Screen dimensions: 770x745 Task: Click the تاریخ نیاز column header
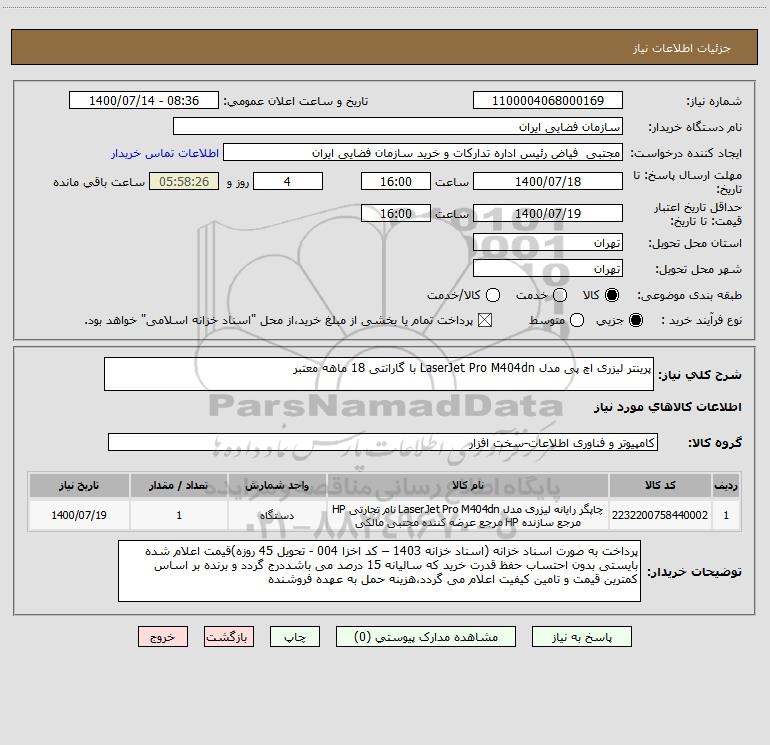(79, 486)
